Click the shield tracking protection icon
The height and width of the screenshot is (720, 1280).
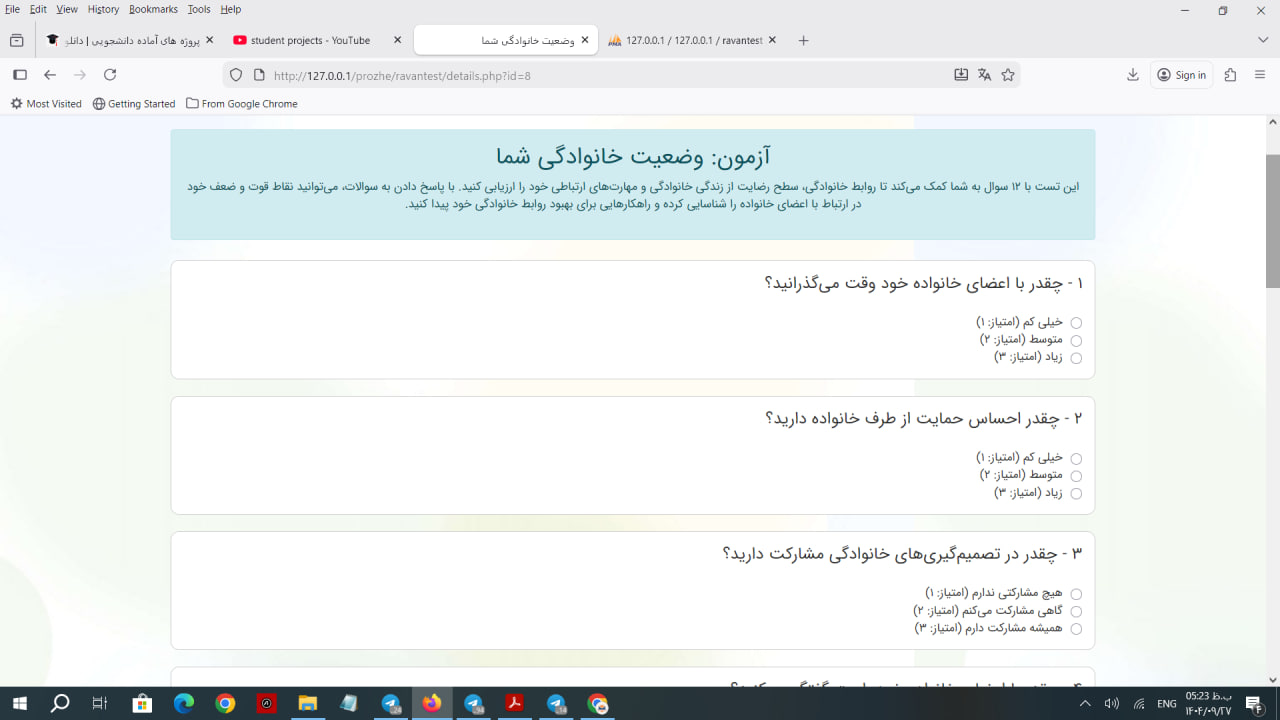point(236,75)
